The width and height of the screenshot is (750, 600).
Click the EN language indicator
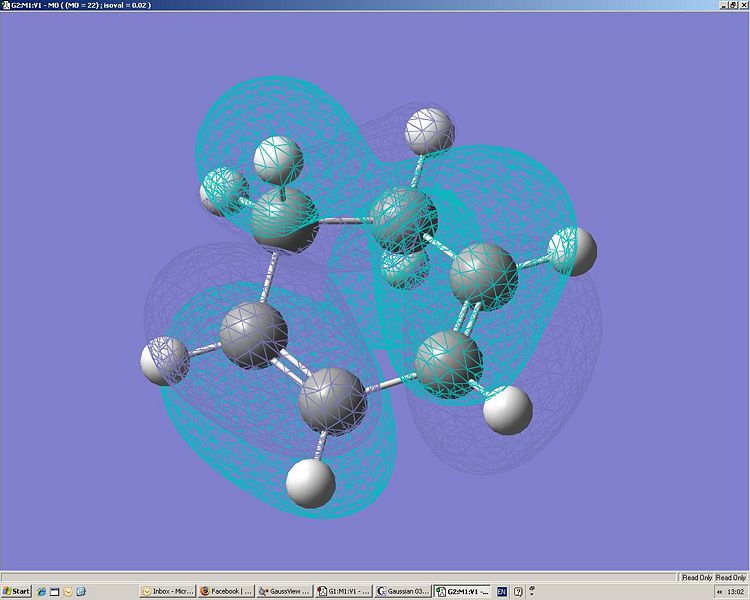click(x=501, y=591)
